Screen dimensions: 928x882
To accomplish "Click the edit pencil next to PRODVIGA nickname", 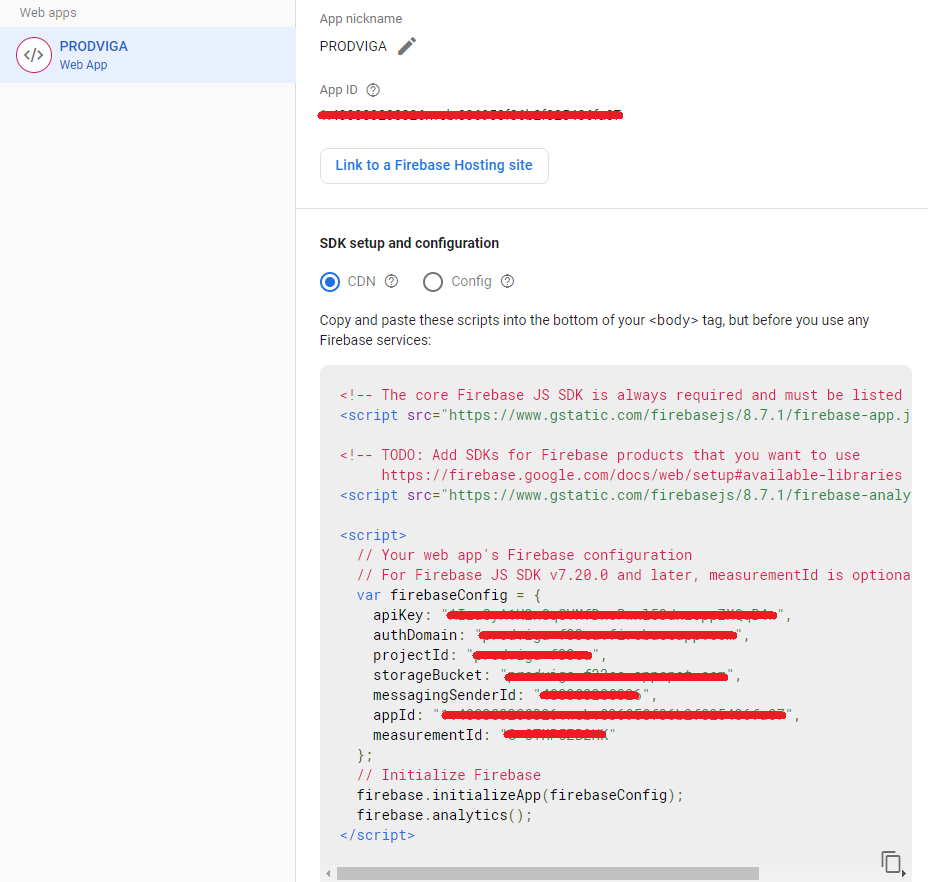I will (x=407, y=46).
